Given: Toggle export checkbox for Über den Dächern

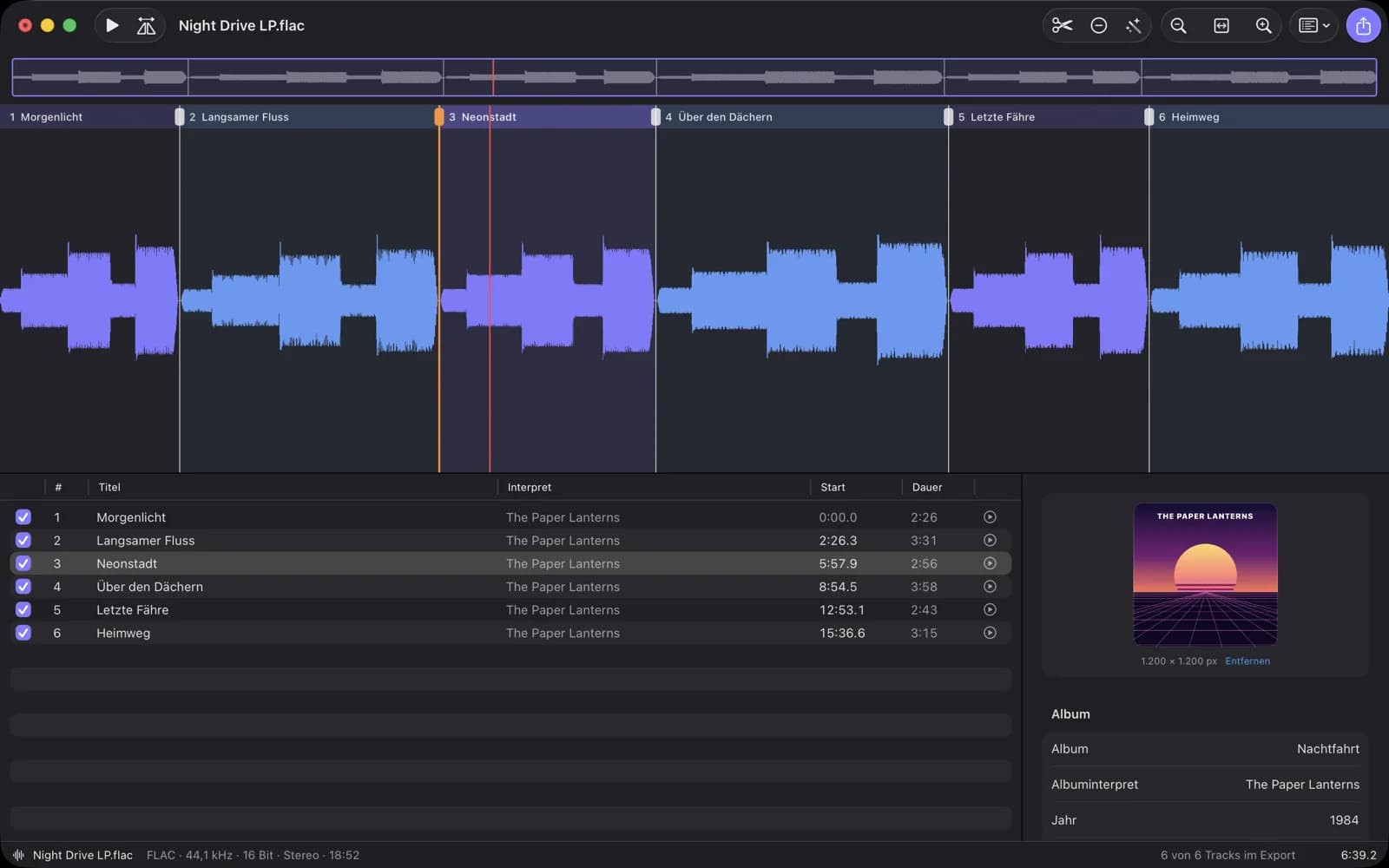Looking at the screenshot, I should [23, 587].
